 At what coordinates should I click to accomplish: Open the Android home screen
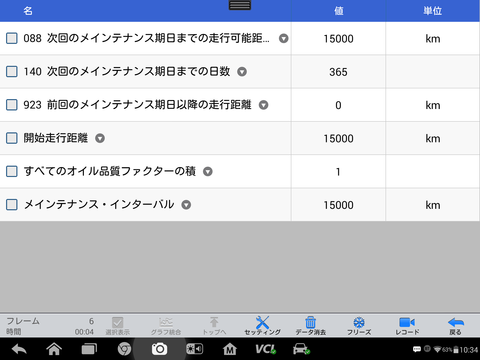tap(54, 349)
